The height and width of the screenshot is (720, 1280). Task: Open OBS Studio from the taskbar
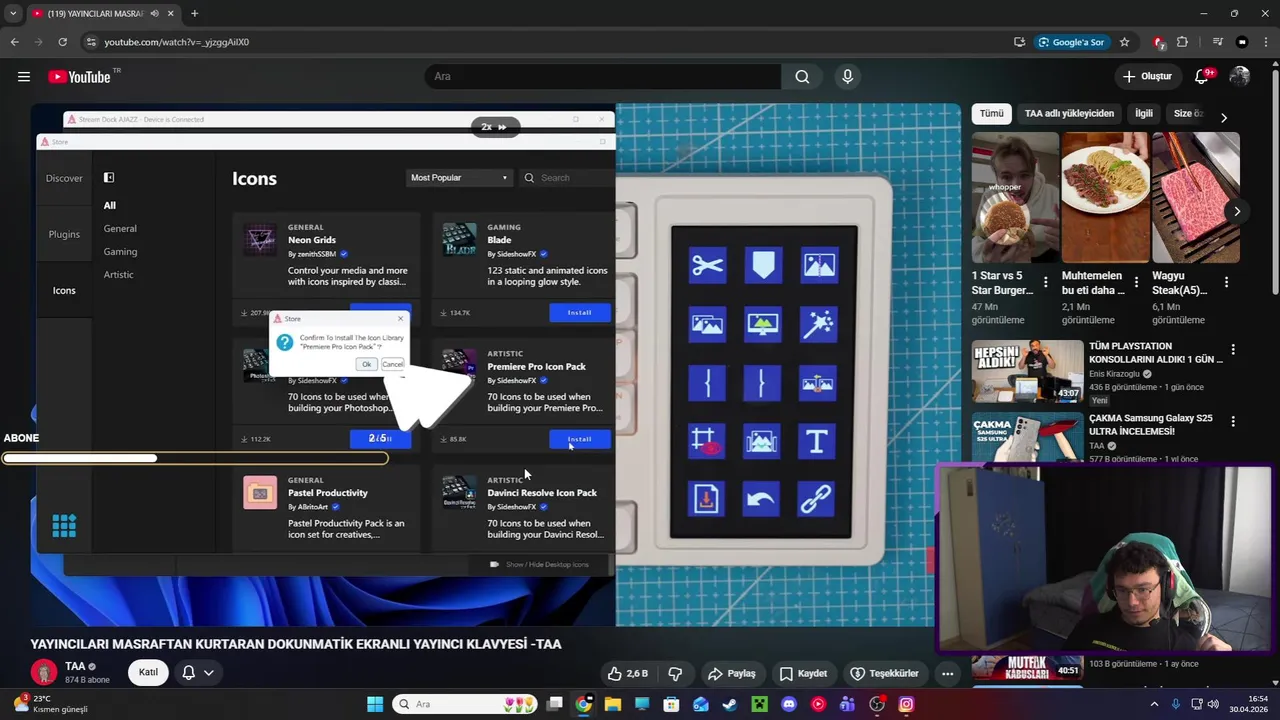tap(877, 704)
